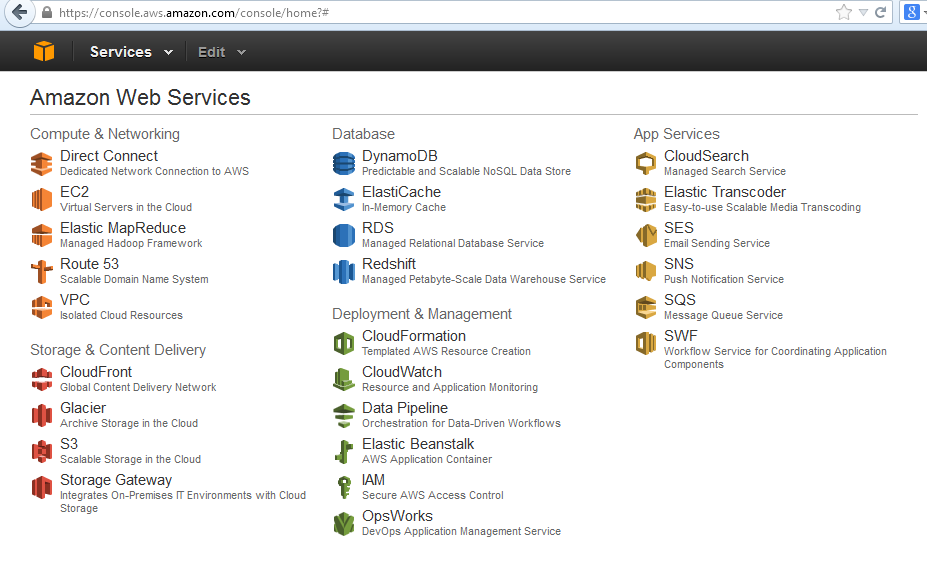Screen dimensions: 927x567
Task: Open the CloudWatch link
Action: coord(402,372)
